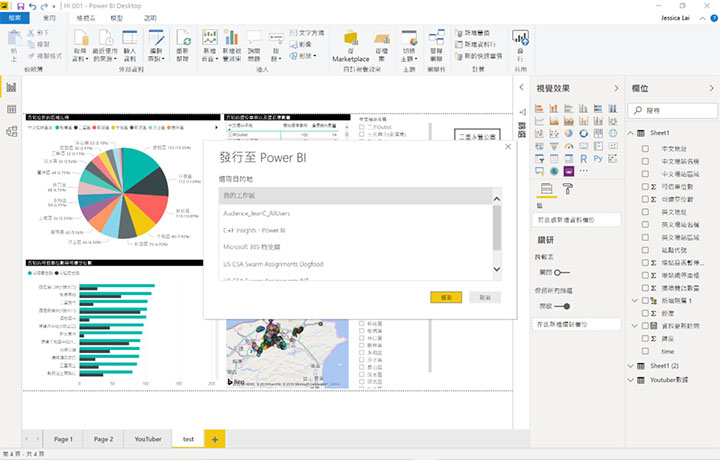
Task: Open the Modeling (模型) ribbon tab
Action: (x=117, y=18)
